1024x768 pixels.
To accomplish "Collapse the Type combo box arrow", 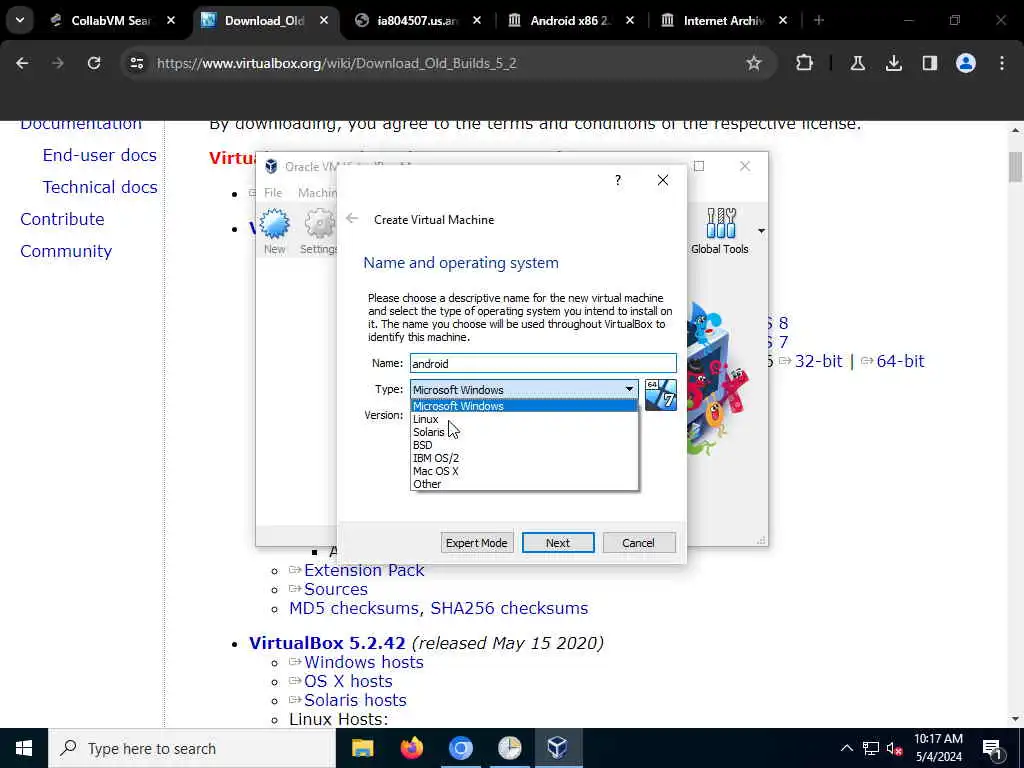I will click(629, 389).
